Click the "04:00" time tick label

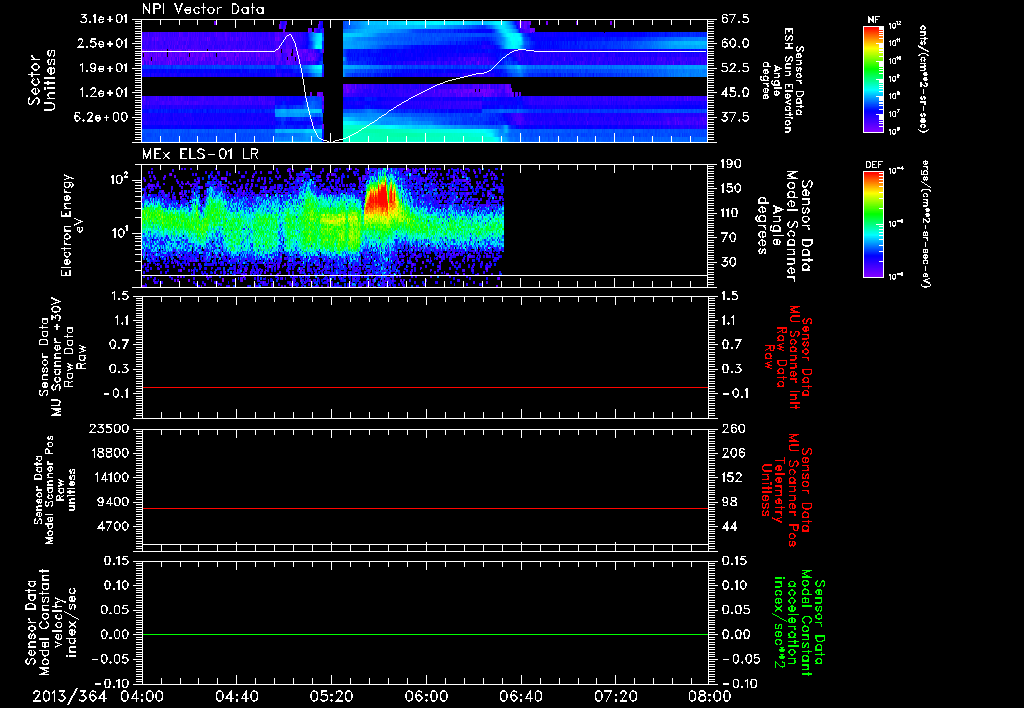click(142, 696)
